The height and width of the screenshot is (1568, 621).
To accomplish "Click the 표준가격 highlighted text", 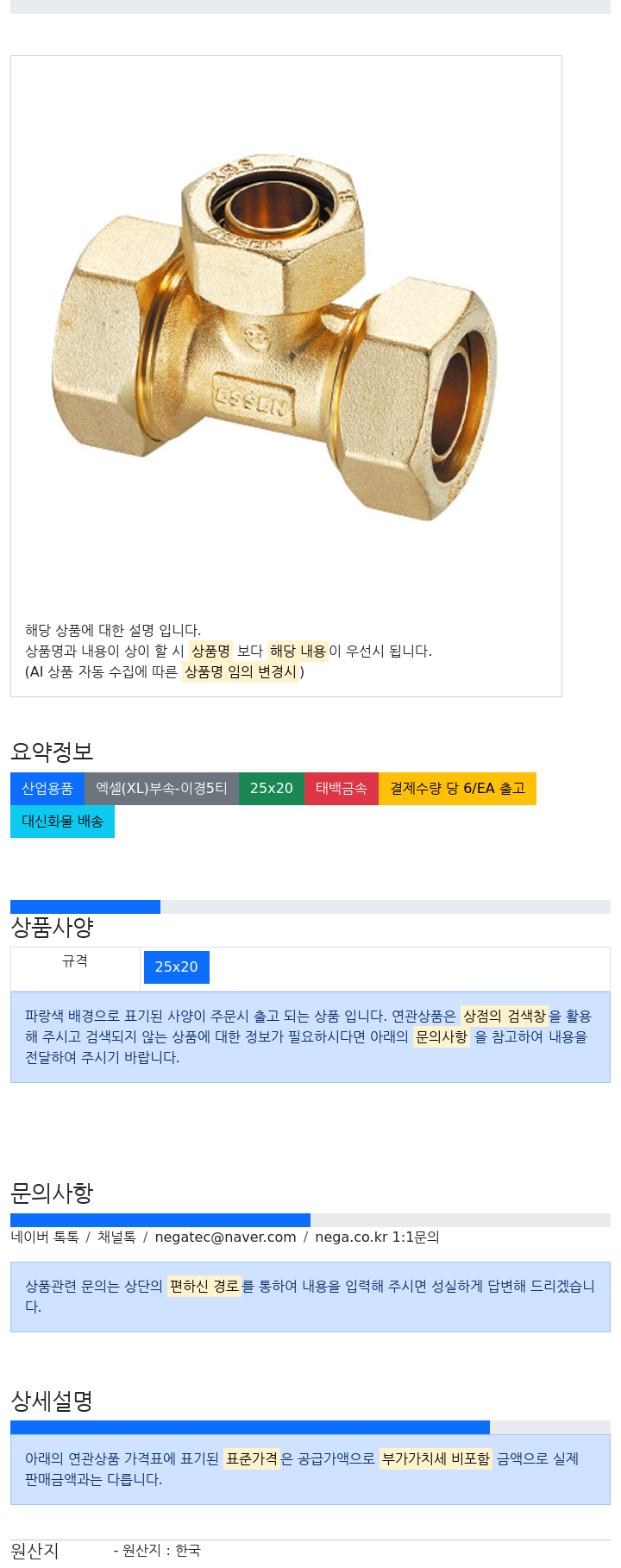I will coord(252,1458).
